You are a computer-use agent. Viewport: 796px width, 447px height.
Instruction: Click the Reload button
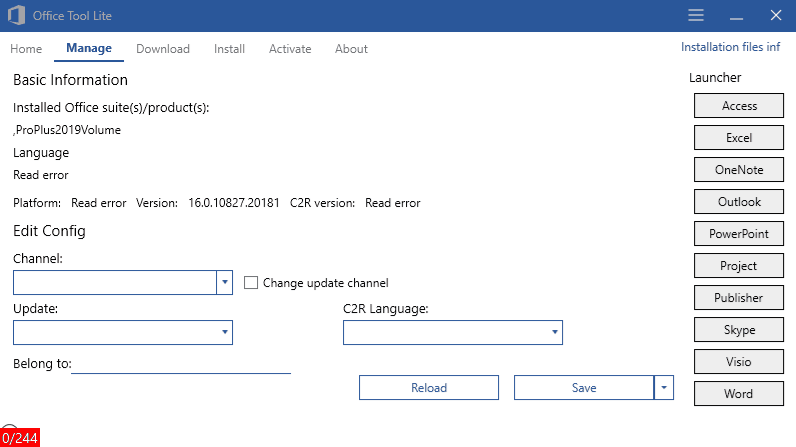(x=429, y=388)
